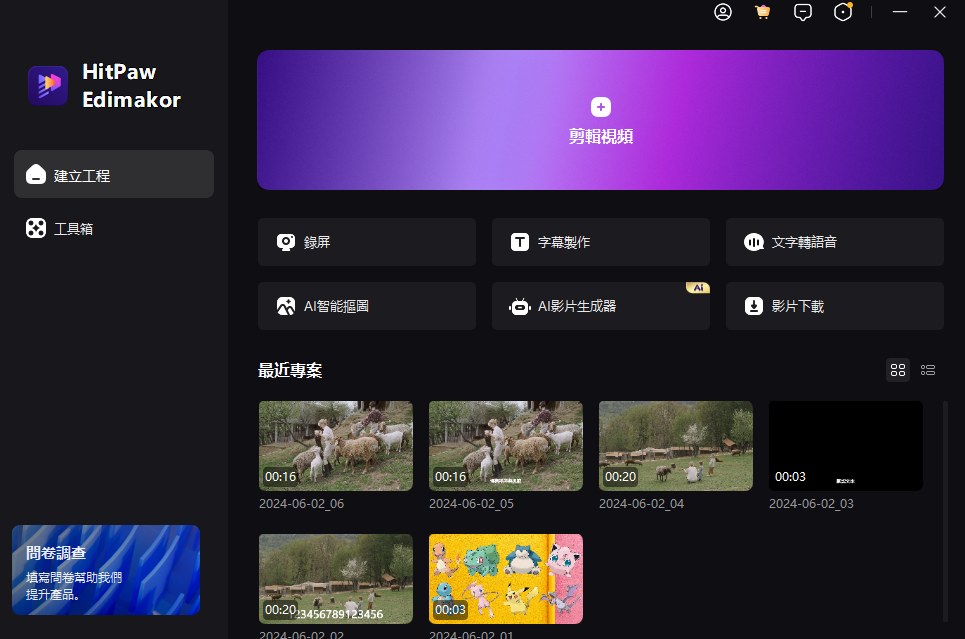Open 文字轉語音 tool

tap(835, 242)
